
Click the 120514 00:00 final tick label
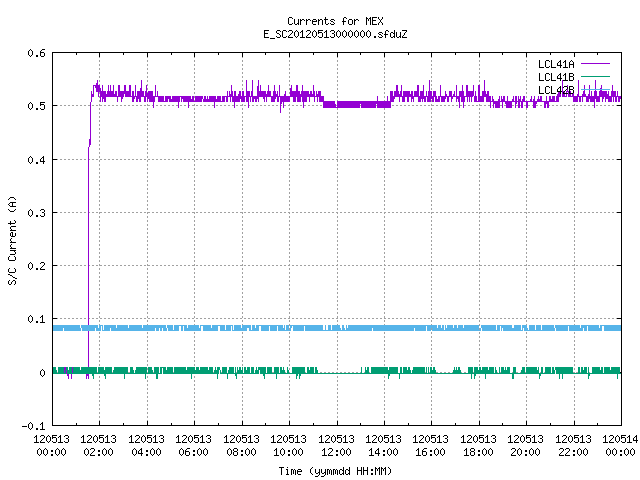pos(620,446)
